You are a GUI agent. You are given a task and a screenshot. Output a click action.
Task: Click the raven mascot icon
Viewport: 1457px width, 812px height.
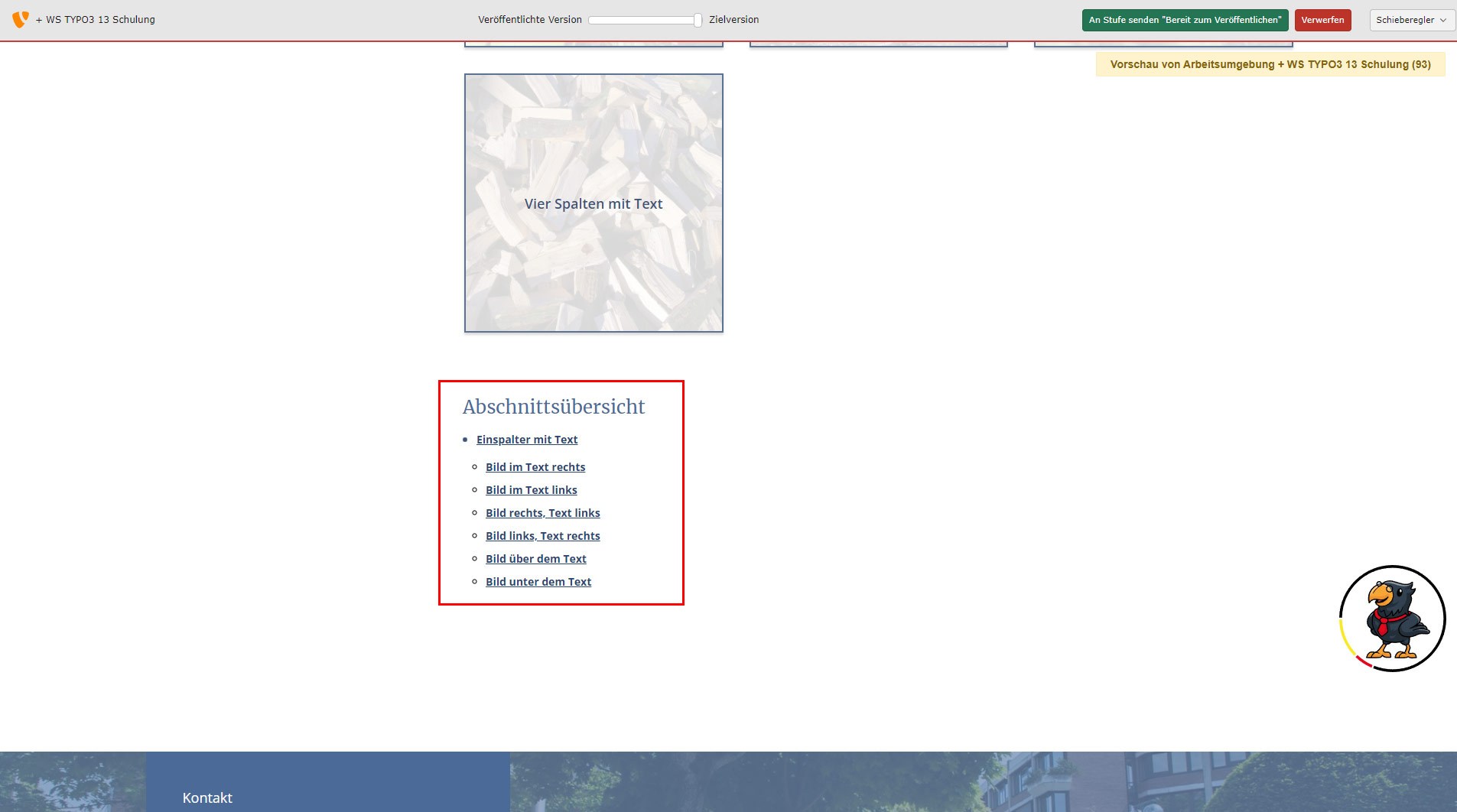click(1392, 619)
